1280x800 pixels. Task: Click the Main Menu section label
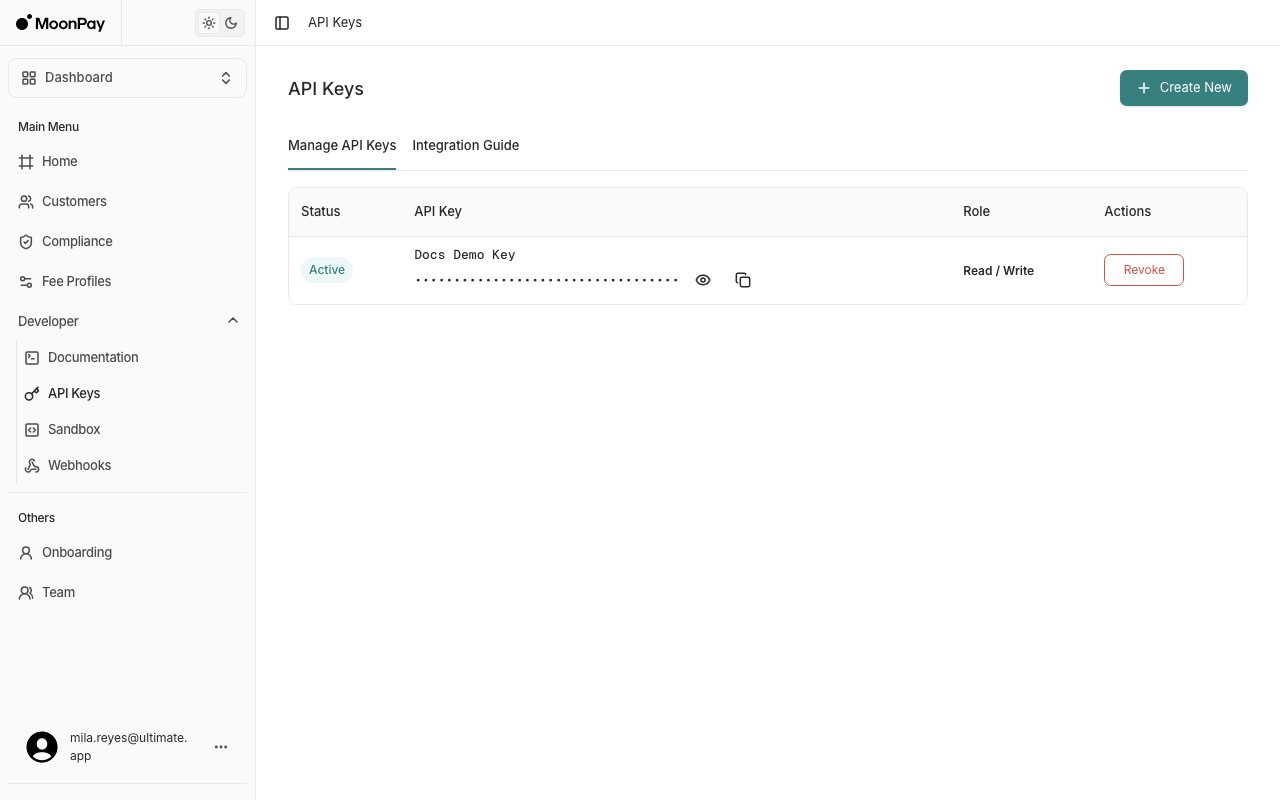coord(48,127)
